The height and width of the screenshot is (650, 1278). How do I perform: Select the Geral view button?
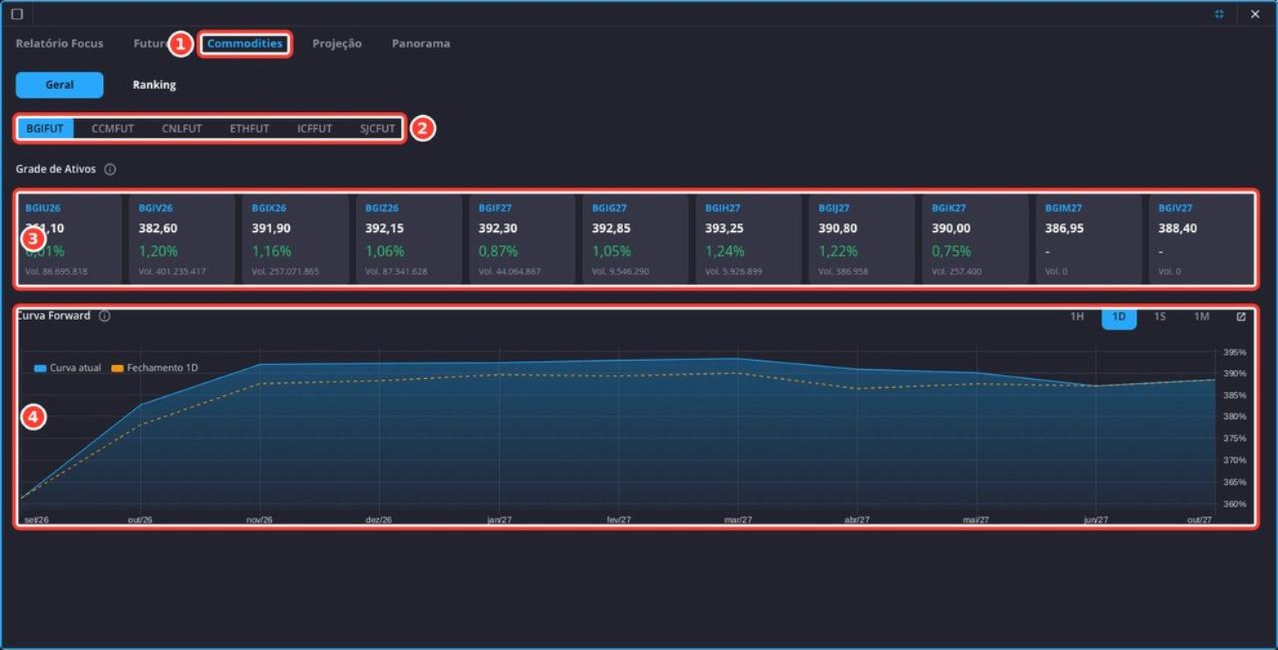pyautogui.click(x=59, y=85)
